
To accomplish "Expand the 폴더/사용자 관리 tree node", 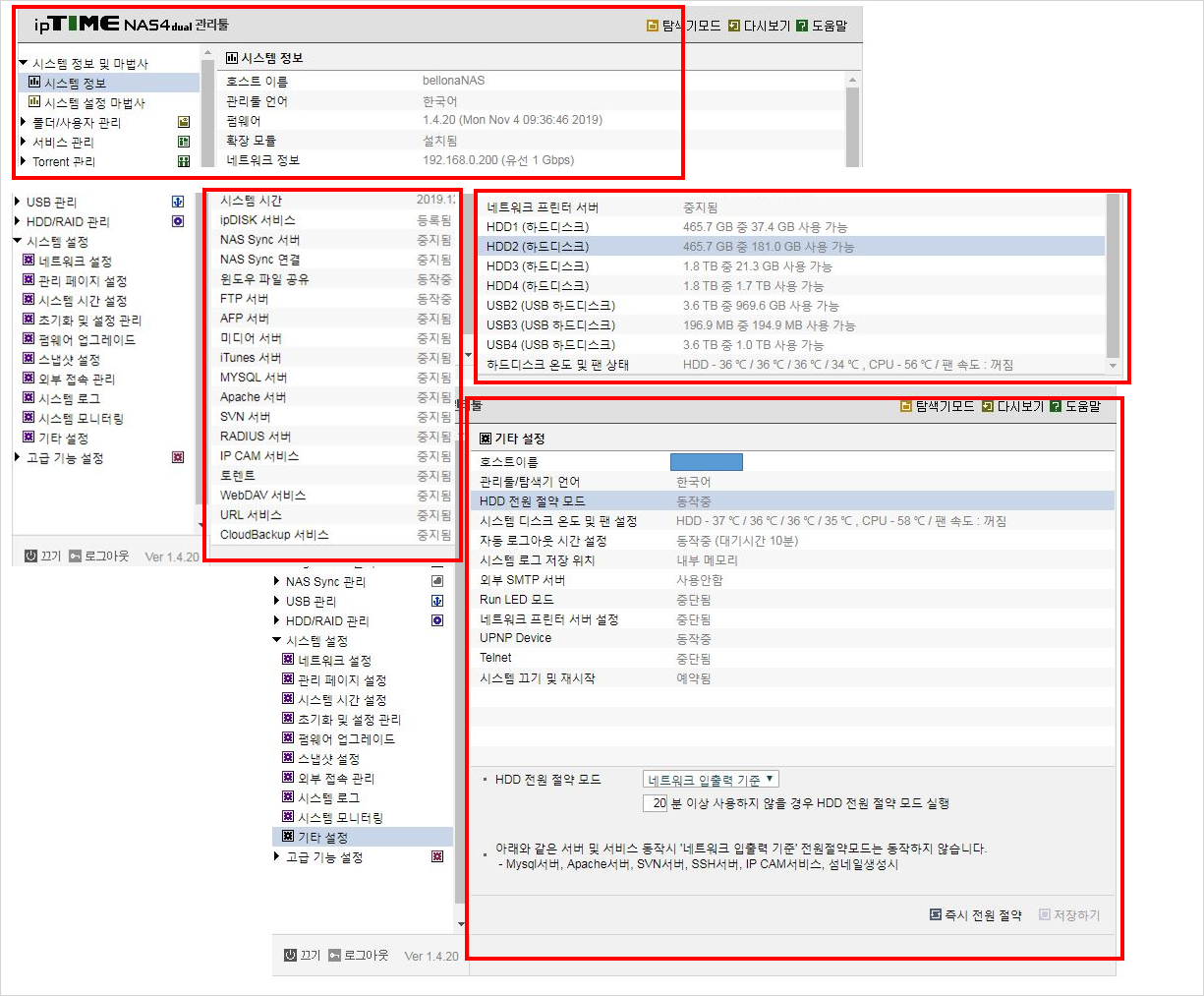I will pos(24,122).
